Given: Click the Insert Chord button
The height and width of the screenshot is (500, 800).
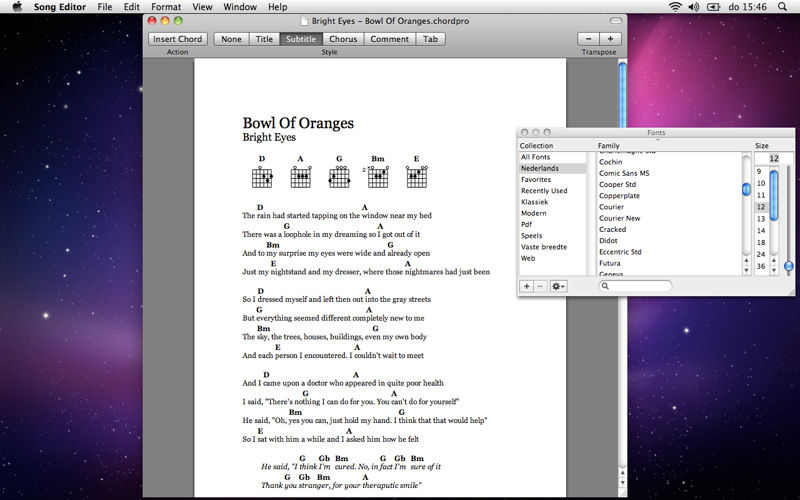Looking at the screenshot, I should (178, 39).
